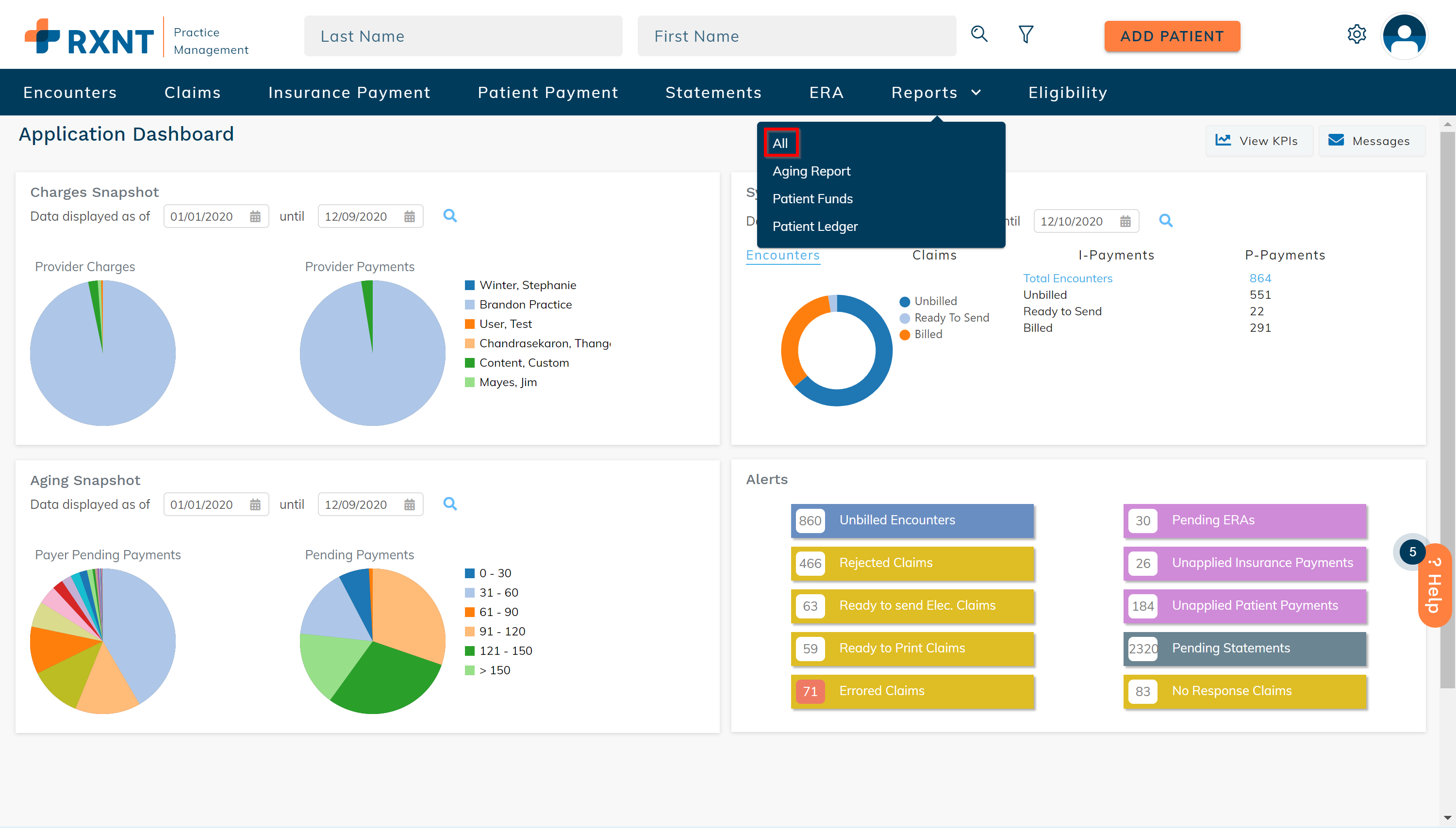Open calendar for the 12/10/2020 date field

pos(1125,221)
